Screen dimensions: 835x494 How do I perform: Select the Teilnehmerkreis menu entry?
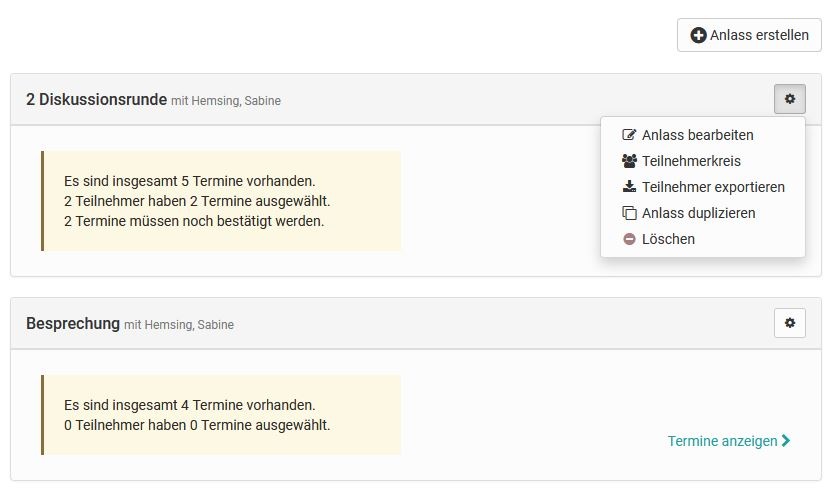(x=691, y=161)
